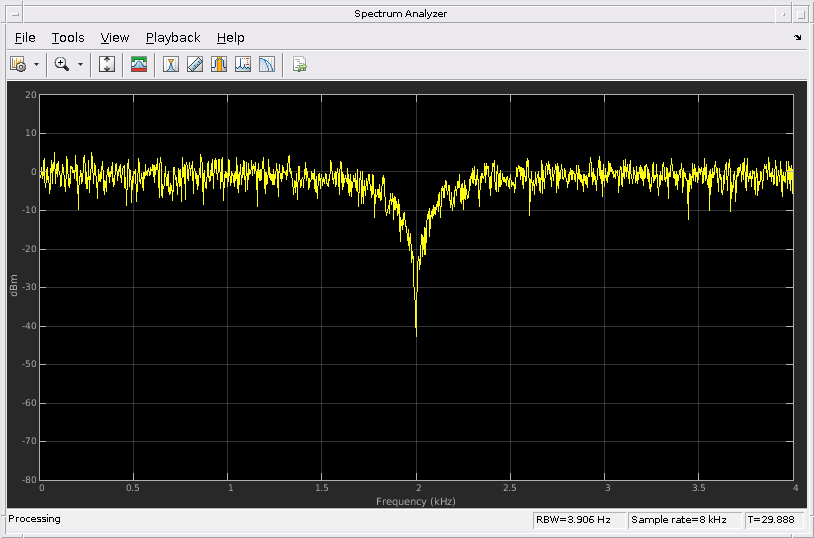
Task: Open the Spectral Mask icon
Action: [139, 64]
